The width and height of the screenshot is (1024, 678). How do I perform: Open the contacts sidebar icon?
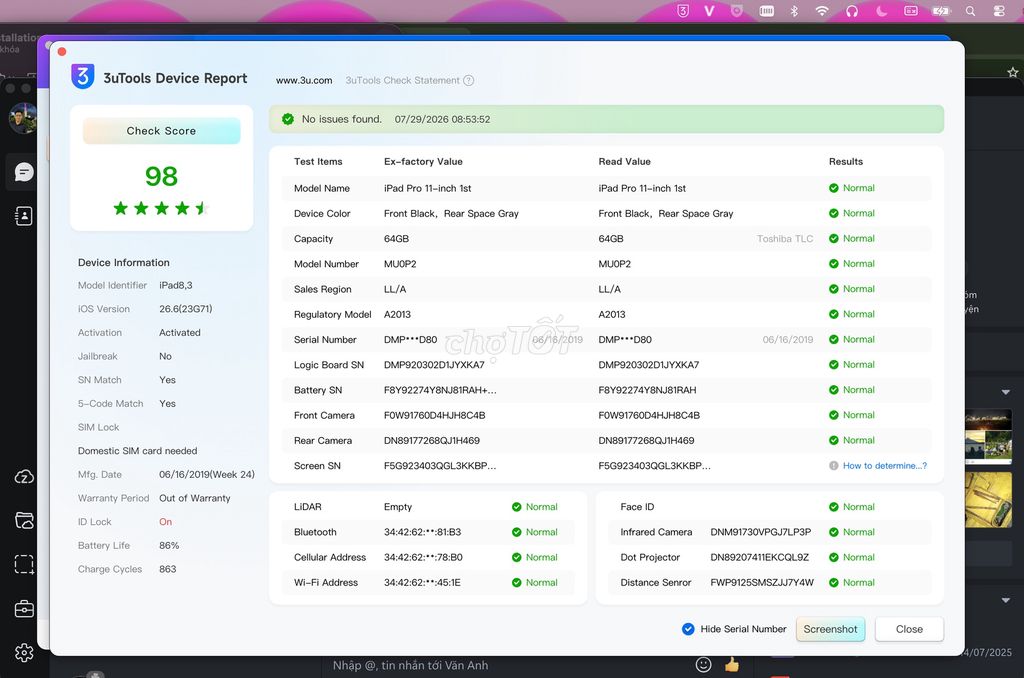pos(24,216)
